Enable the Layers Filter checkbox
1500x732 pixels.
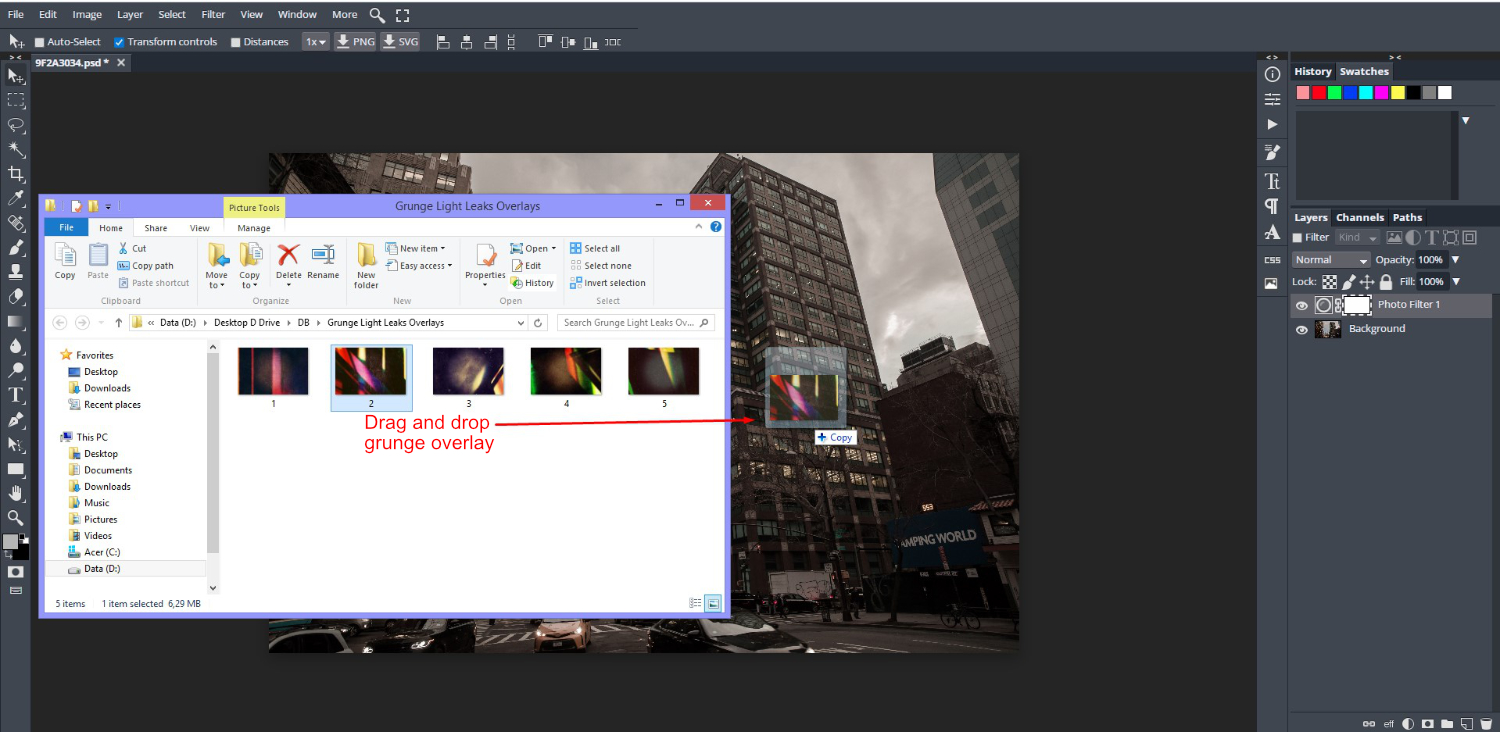tap(1297, 238)
